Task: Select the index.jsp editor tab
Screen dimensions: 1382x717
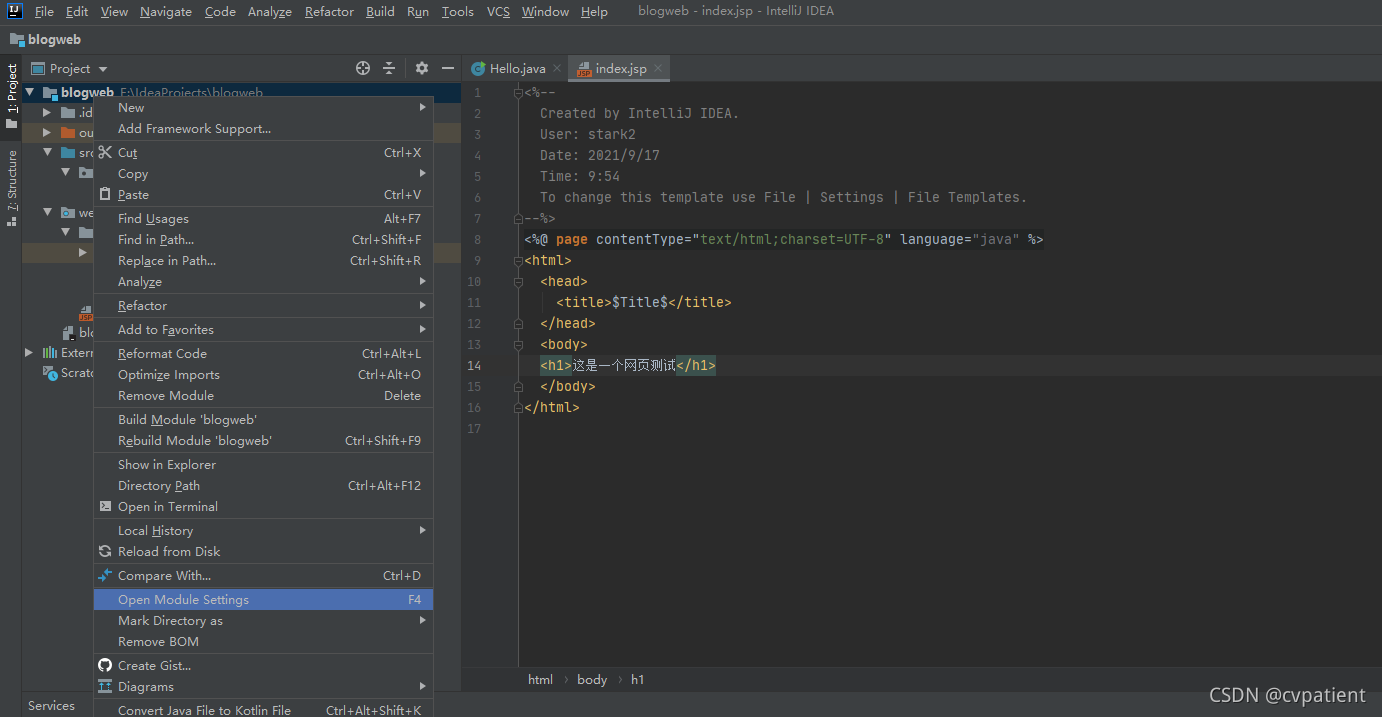Action: tap(620, 68)
